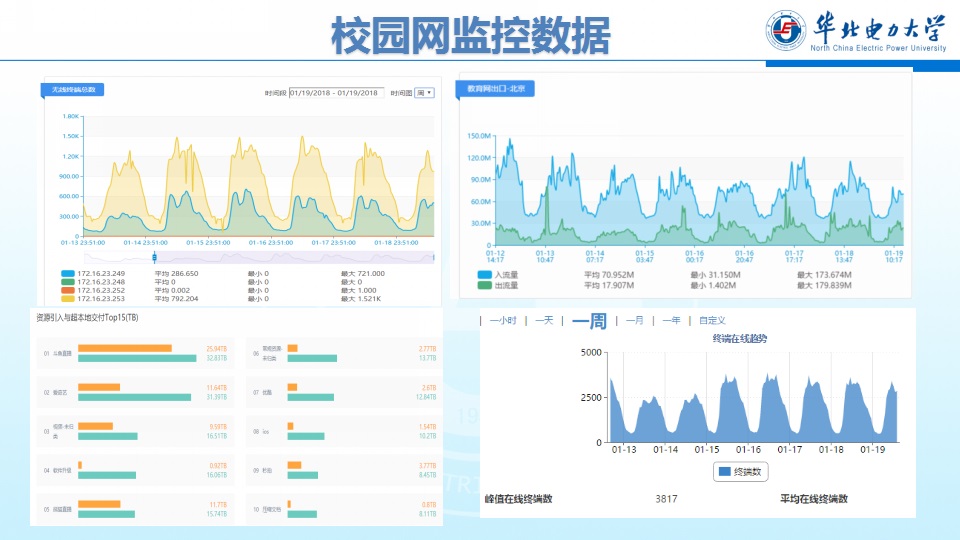Toggle the orange 172.16.23.252 legend series
The image size is (960, 540).
(x=68, y=290)
